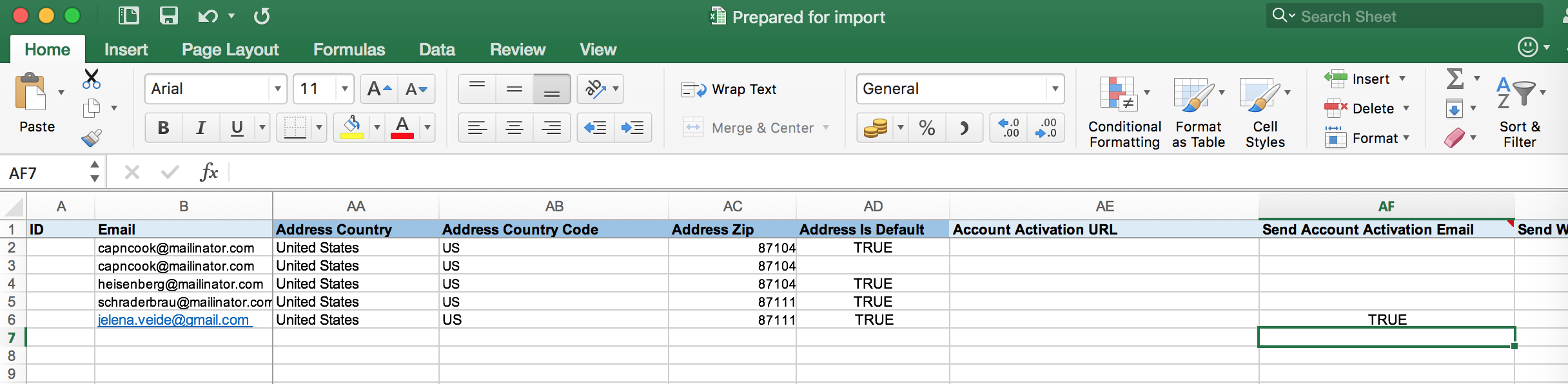Open the Arial font name dropdown
The height and width of the screenshot is (384, 1568).
click(x=278, y=89)
